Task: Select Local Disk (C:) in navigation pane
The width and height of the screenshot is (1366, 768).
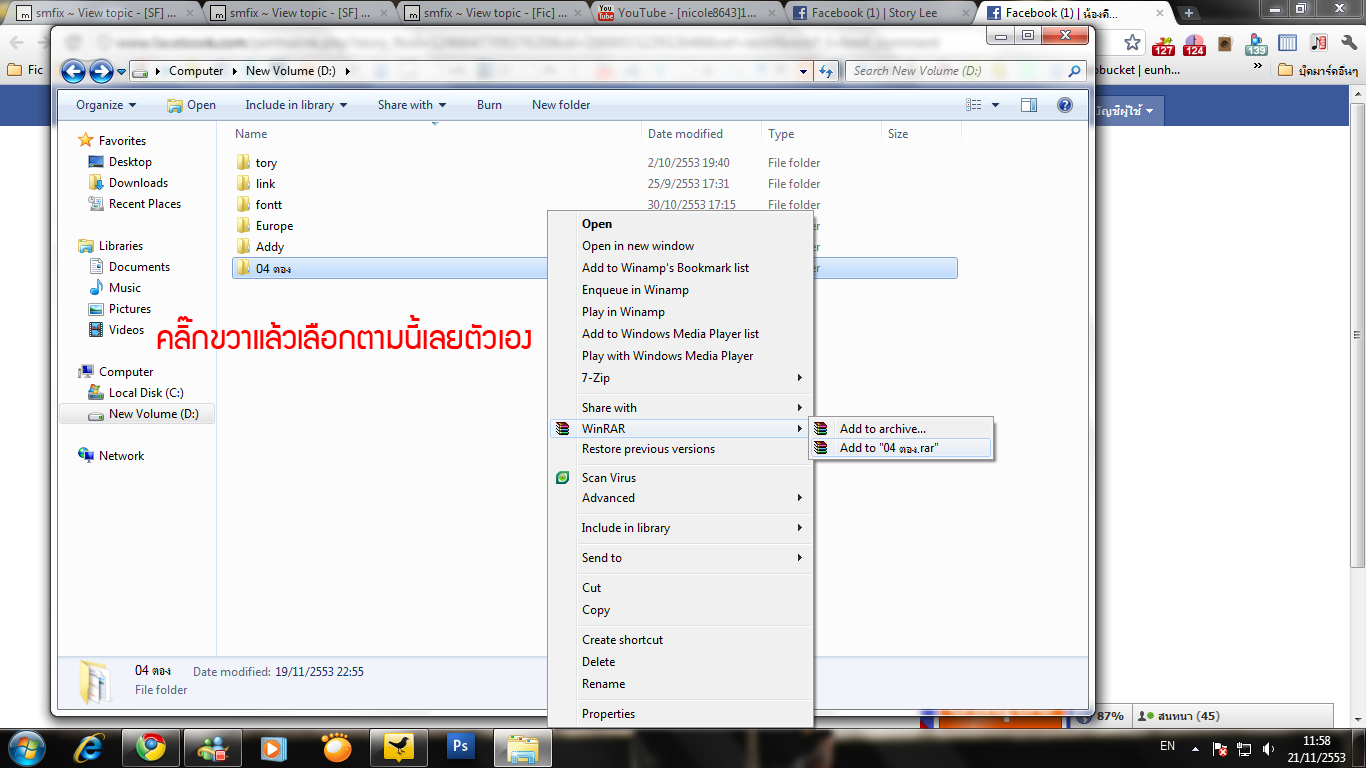Action: 146,393
